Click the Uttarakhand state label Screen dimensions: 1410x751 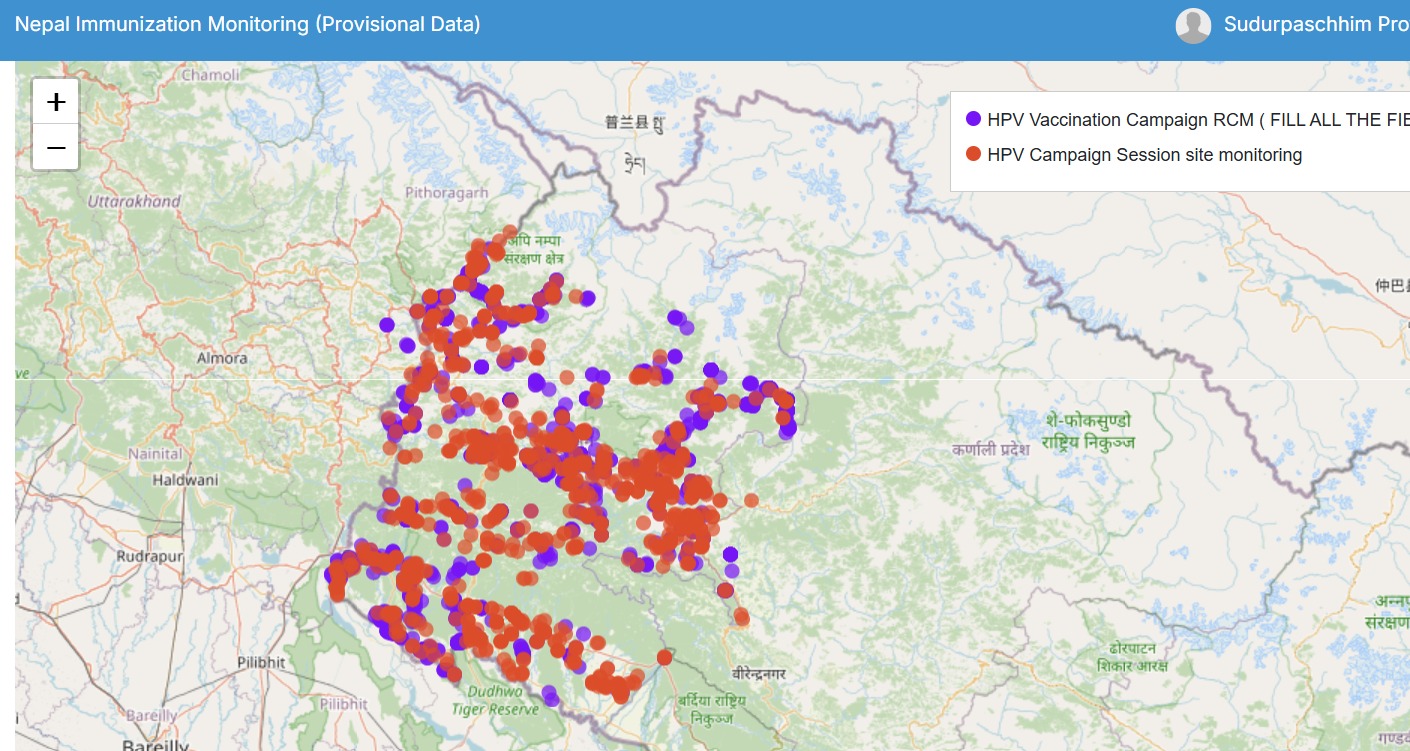click(134, 201)
